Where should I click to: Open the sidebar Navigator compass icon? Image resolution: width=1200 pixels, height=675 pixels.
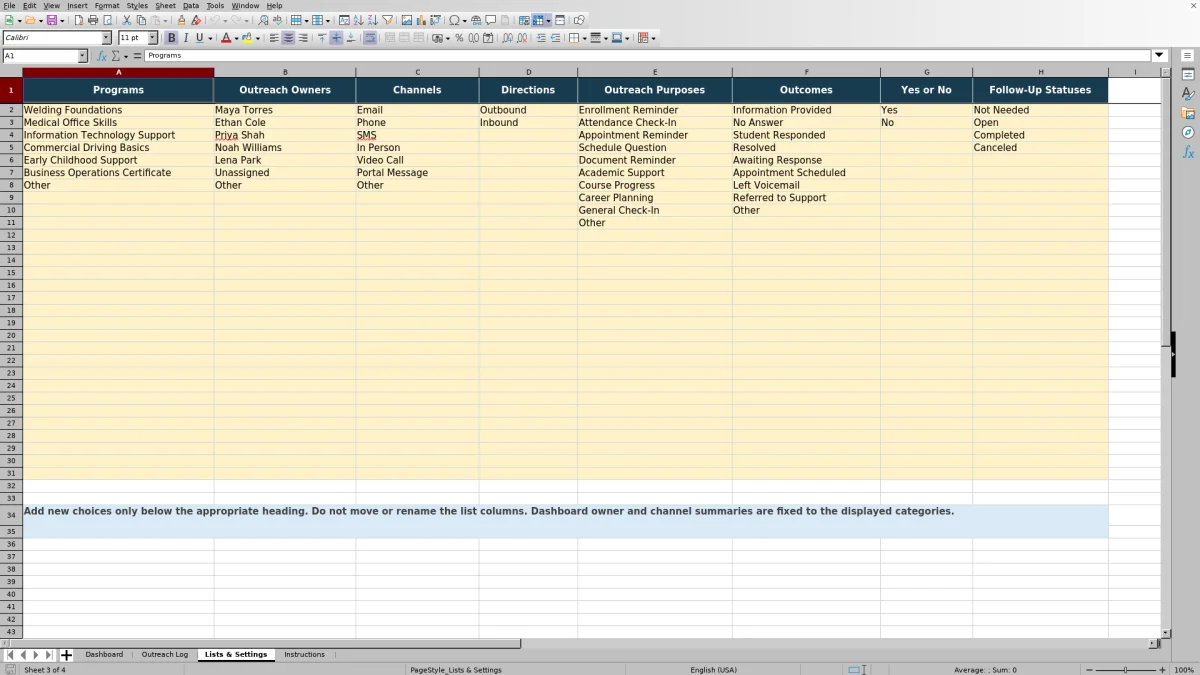coord(1188,132)
